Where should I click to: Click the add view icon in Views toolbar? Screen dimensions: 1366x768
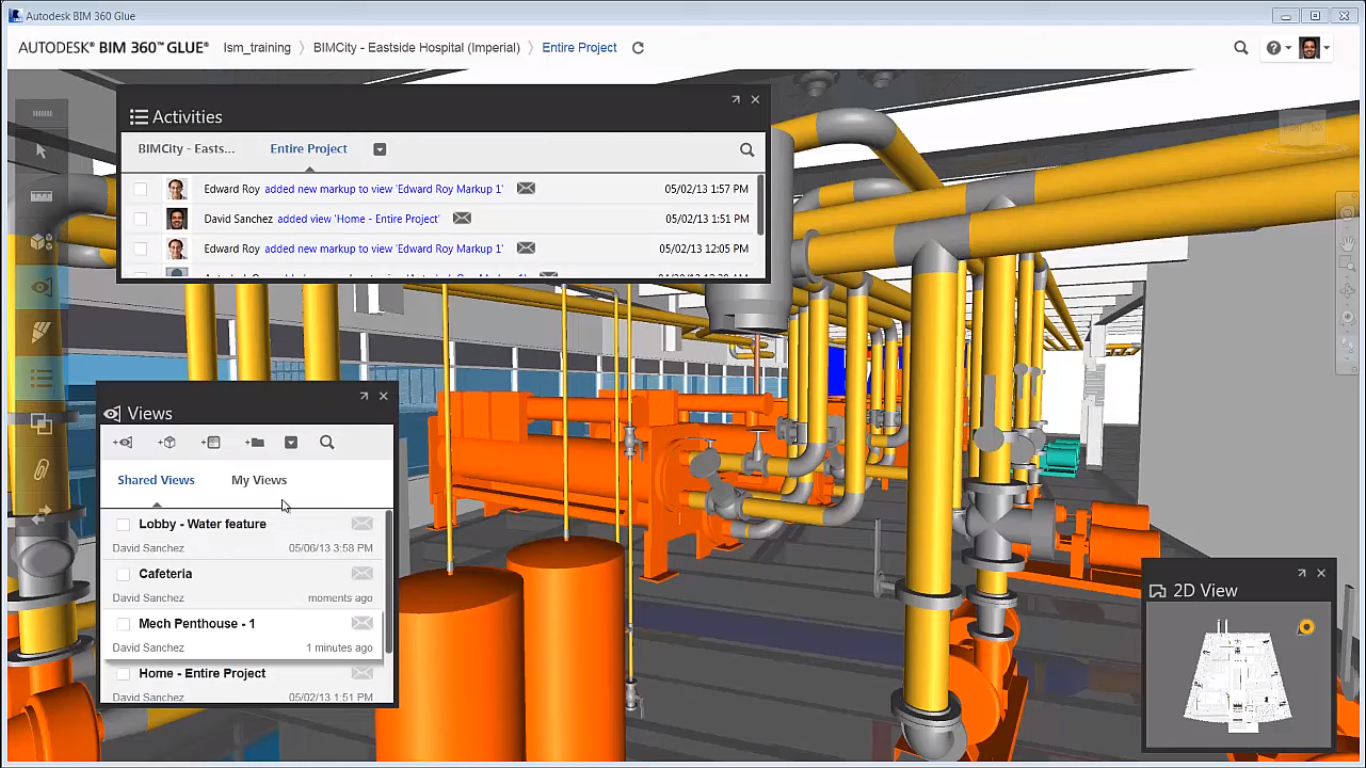(x=122, y=442)
